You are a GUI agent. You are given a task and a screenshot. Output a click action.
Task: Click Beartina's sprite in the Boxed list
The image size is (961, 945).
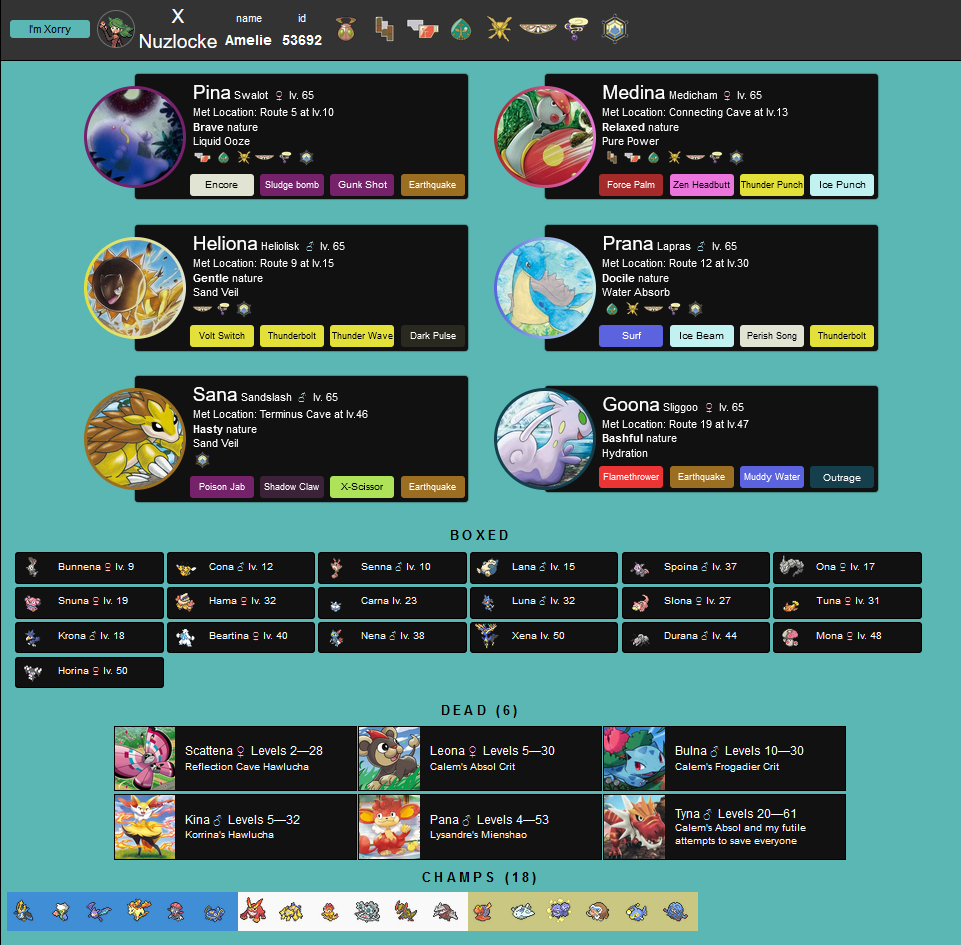point(185,637)
